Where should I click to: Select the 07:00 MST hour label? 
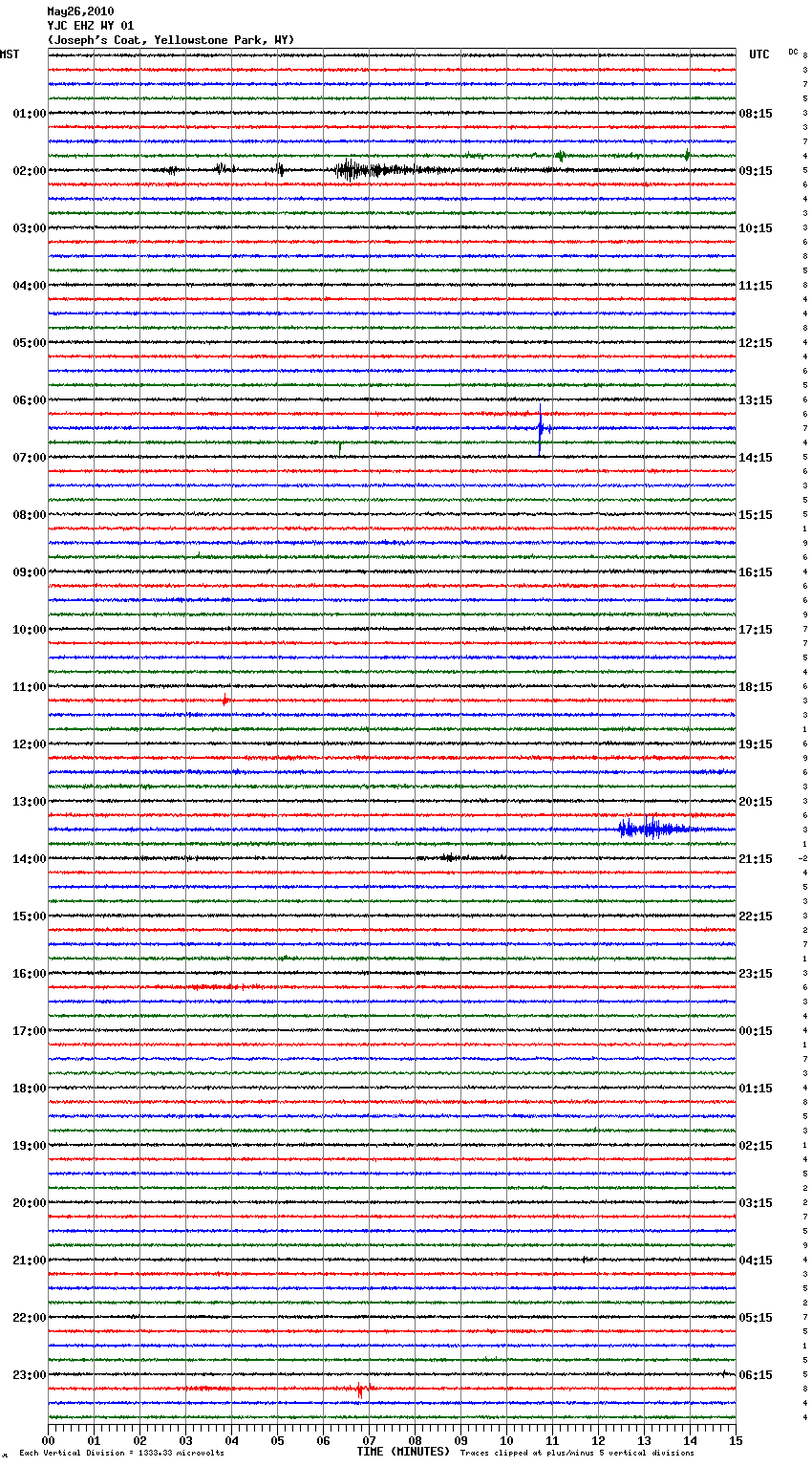click(x=30, y=458)
